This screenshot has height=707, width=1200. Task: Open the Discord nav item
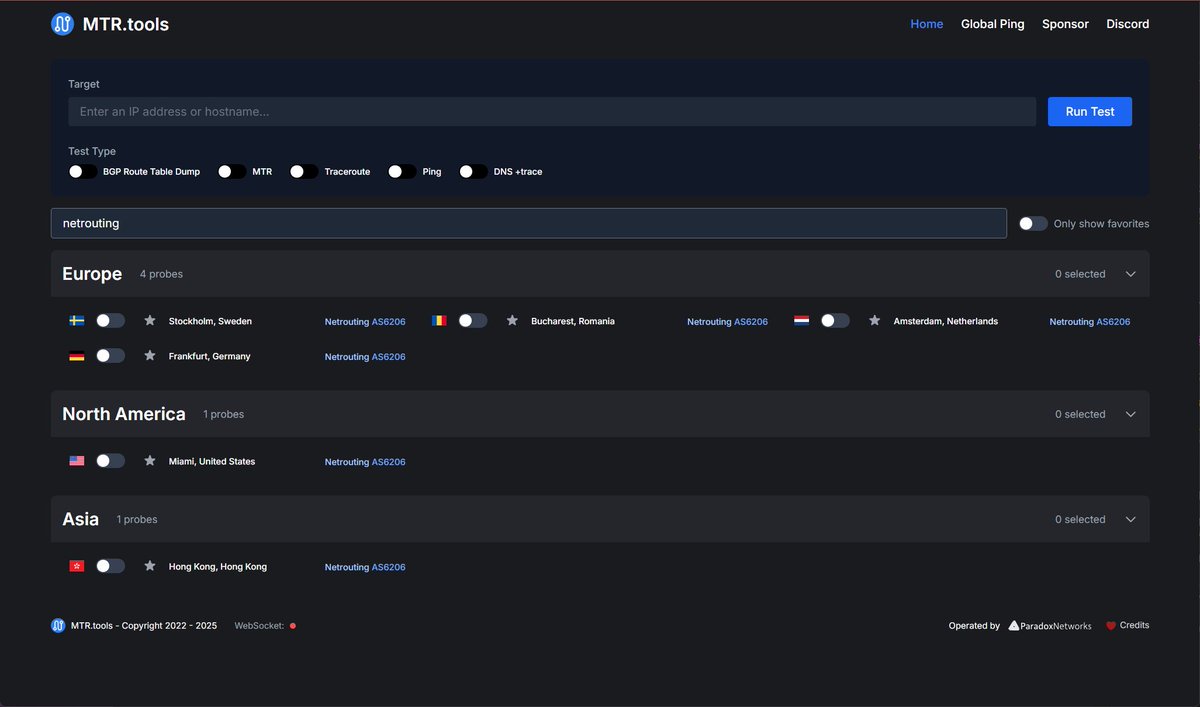(1128, 24)
